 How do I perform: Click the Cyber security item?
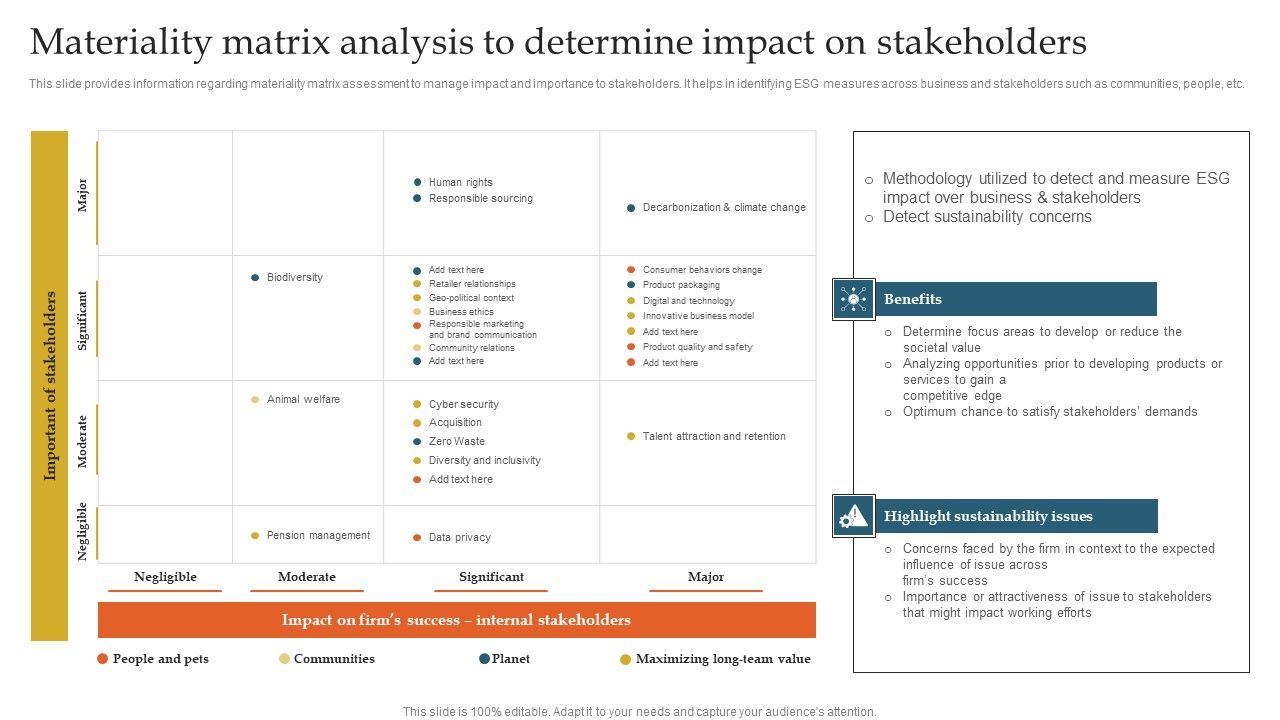point(463,404)
